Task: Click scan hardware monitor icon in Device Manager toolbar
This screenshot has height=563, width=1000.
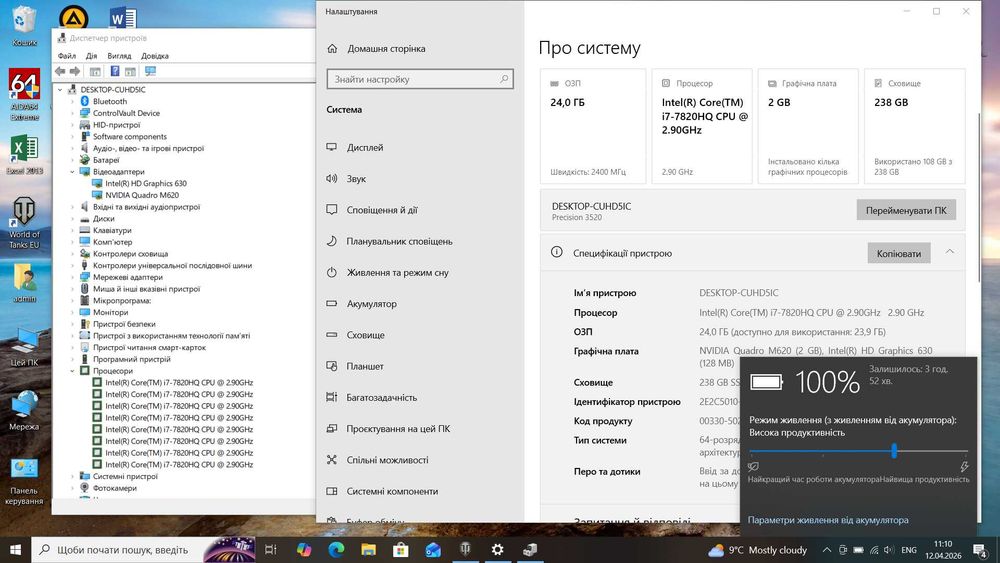Action: pos(151,71)
